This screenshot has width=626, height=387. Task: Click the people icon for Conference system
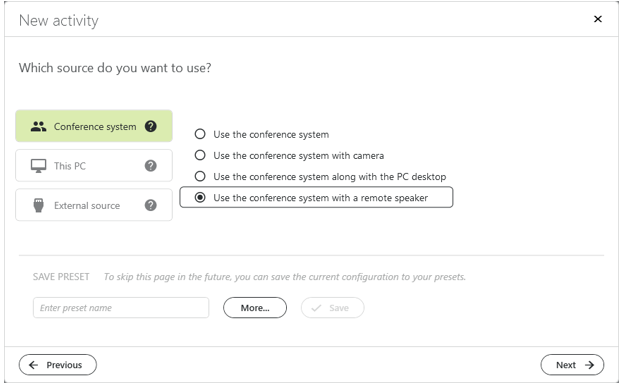38,127
